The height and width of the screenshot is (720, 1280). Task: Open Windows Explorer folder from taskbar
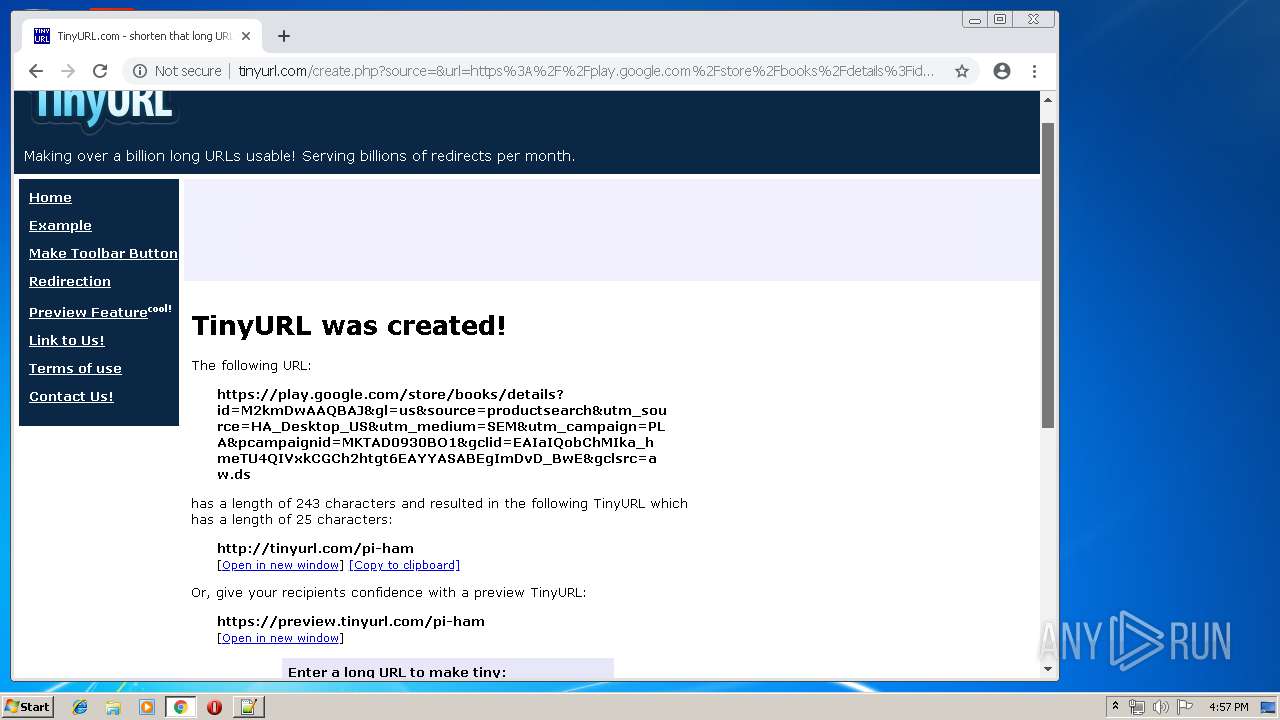click(x=113, y=707)
